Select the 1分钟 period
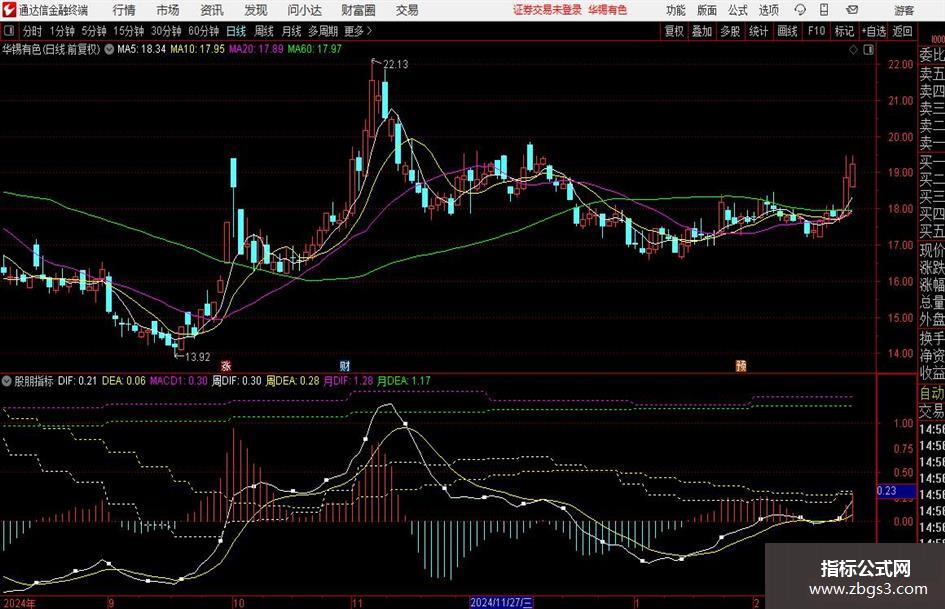Image resolution: width=945 pixels, height=609 pixels. 61,31
